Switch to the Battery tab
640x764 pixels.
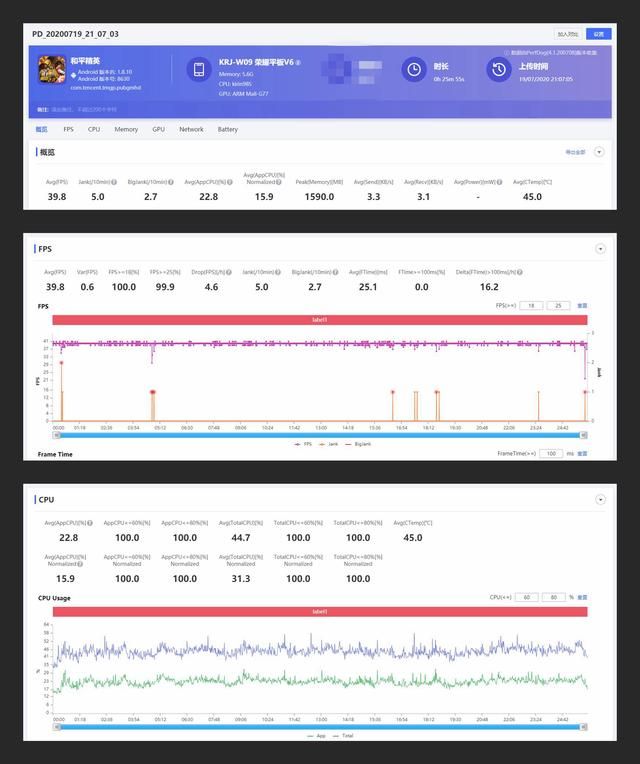227,129
